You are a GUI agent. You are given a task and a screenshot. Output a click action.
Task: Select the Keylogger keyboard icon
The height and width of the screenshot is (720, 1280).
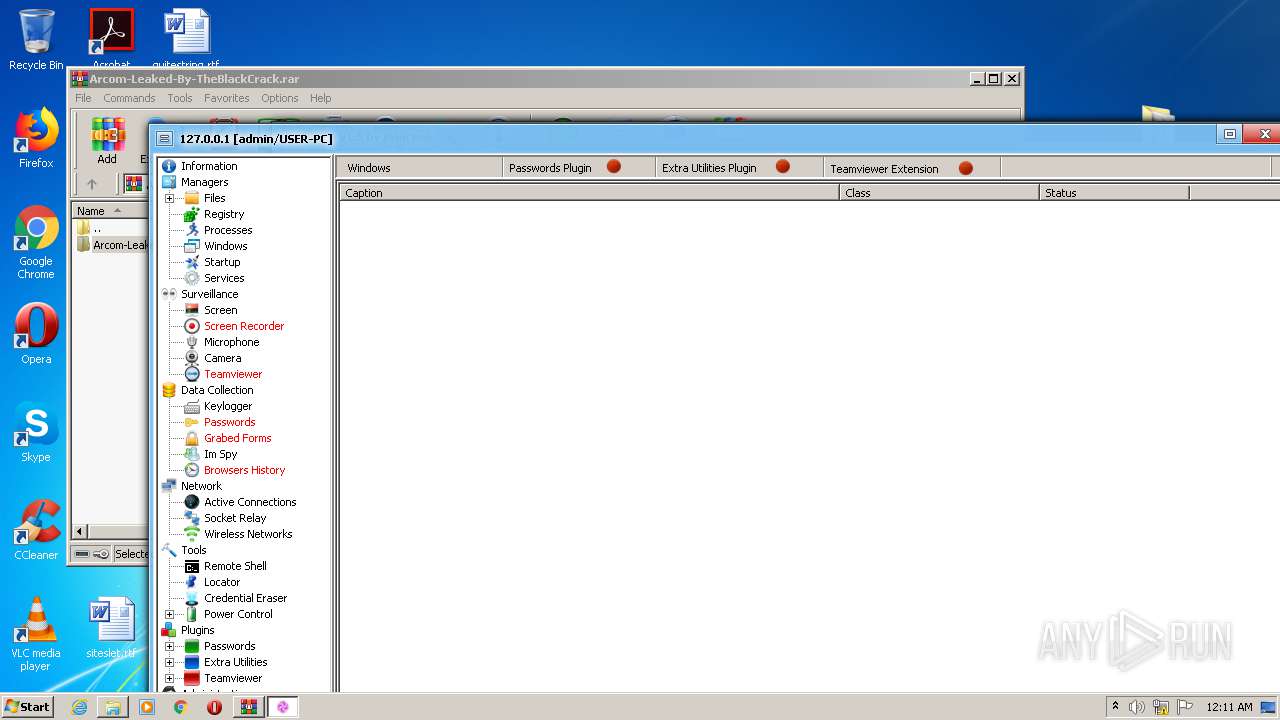point(192,406)
